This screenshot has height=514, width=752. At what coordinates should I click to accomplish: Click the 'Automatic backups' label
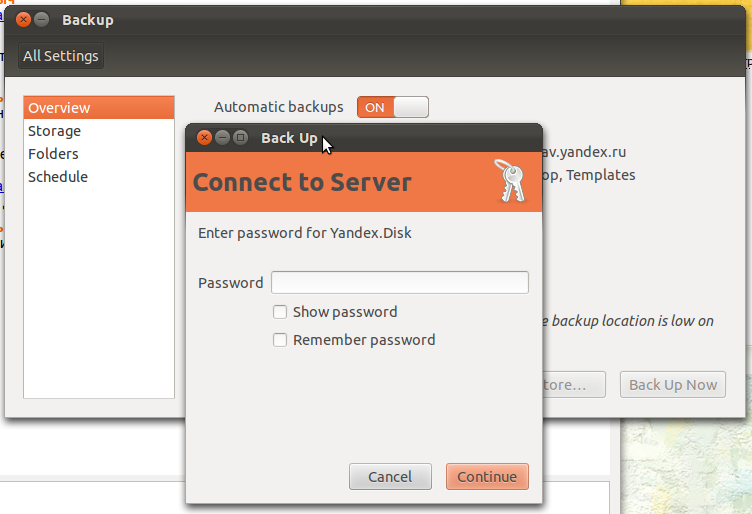click(279, 107)
